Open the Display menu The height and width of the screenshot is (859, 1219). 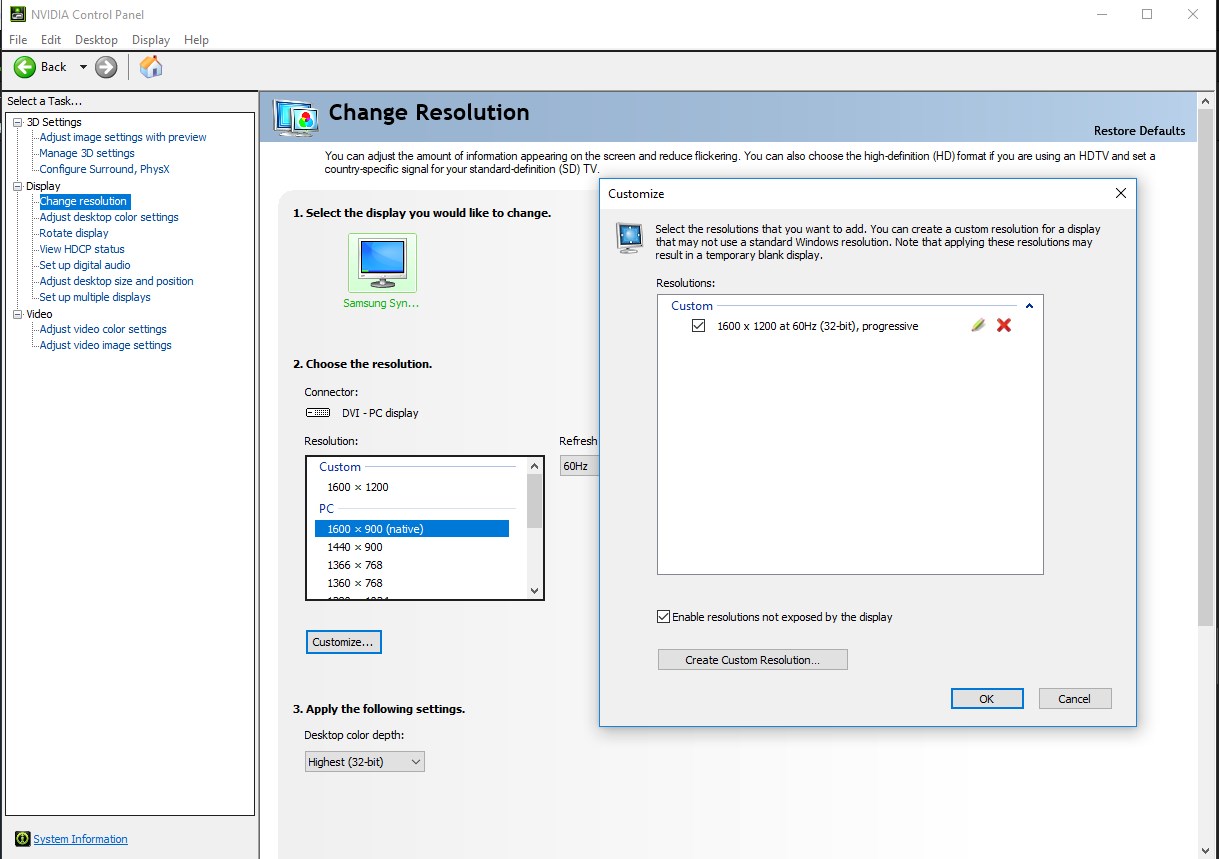coord(151,40)
